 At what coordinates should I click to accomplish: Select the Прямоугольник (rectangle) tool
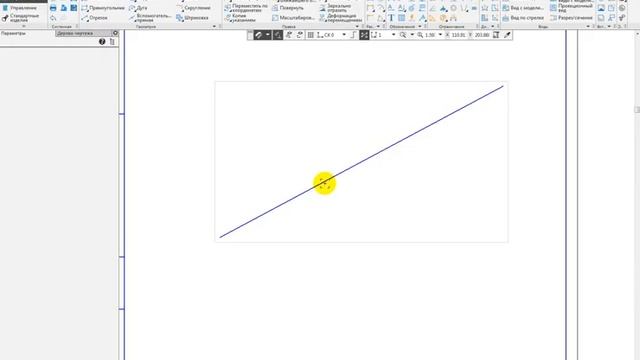[x=103, y=8]
